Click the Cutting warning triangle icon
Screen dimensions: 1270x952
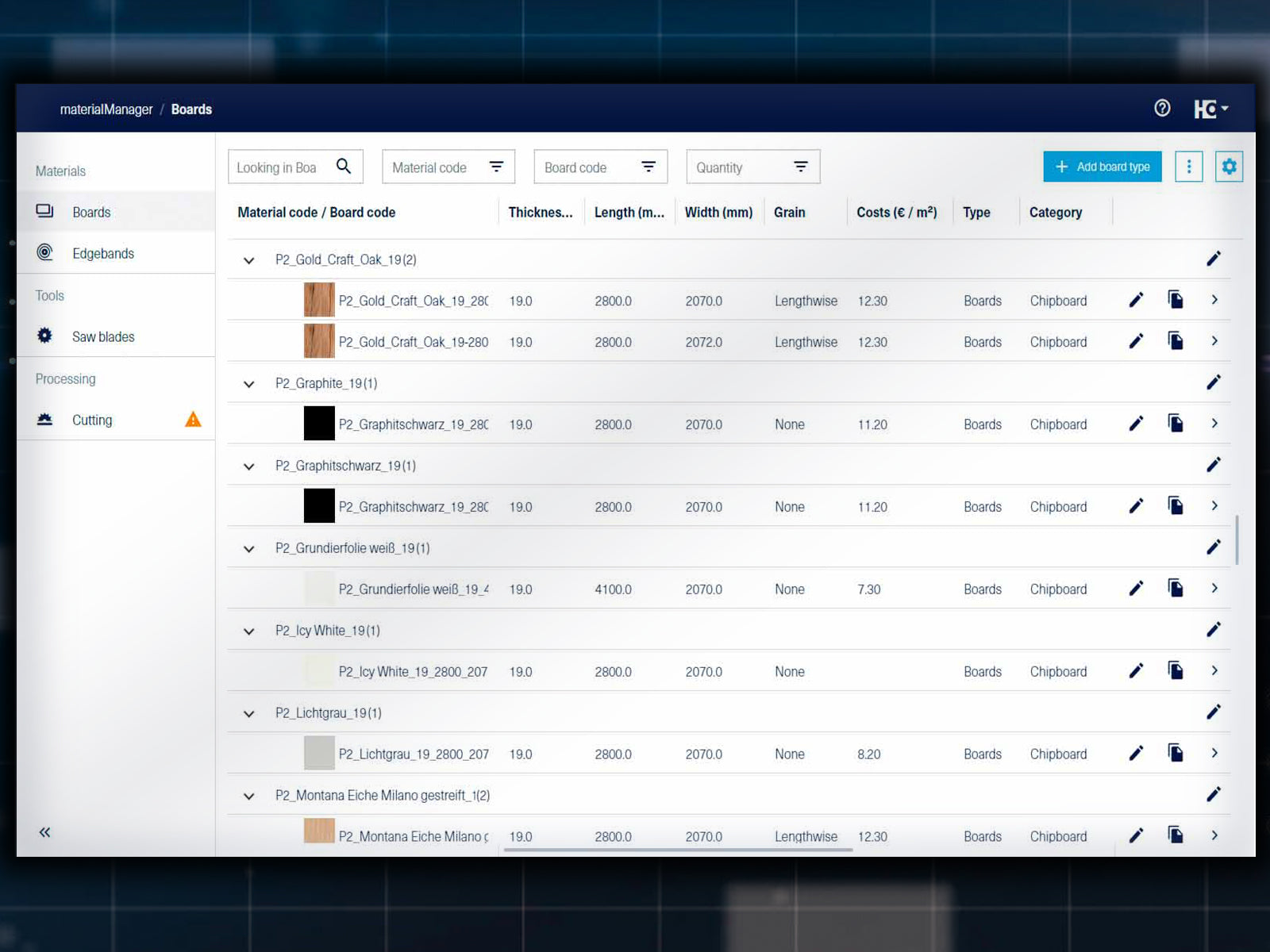click(193, 420)
